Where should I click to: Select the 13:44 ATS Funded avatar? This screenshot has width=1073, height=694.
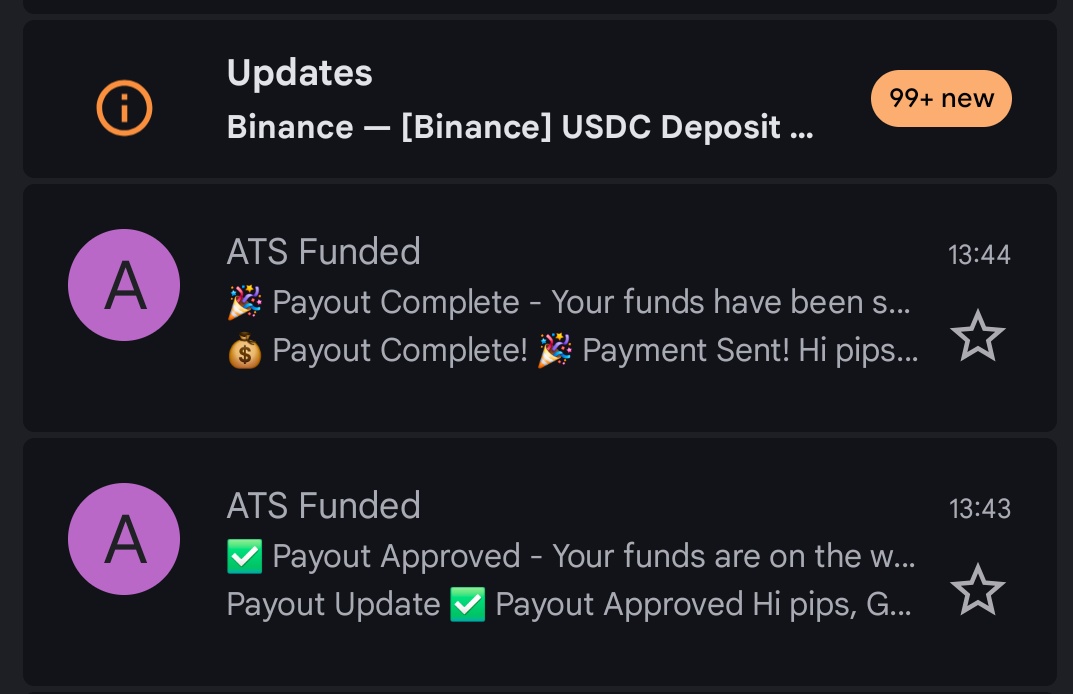pyautogui.click(x=124, y=285)
